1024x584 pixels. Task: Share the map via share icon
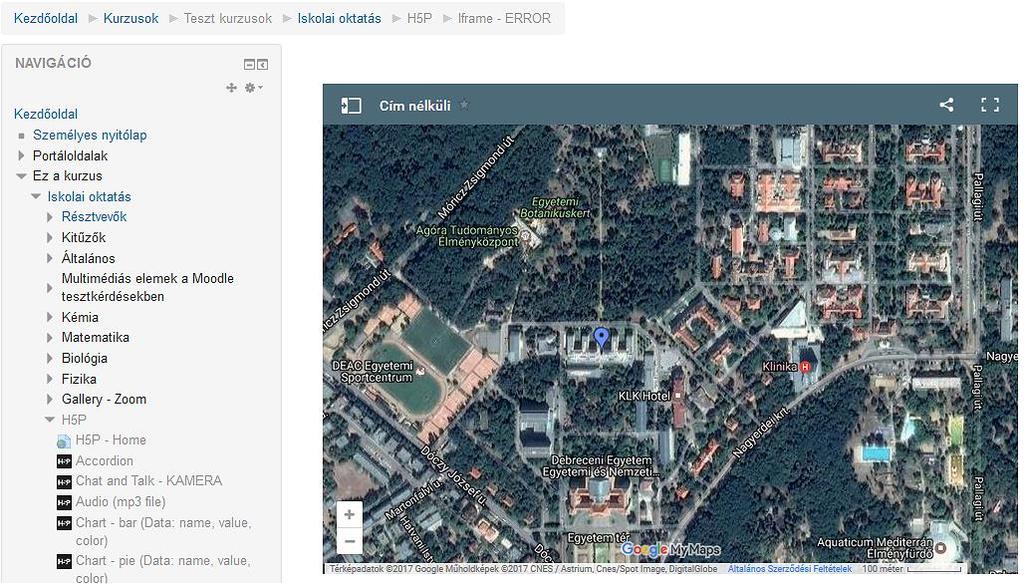[x=946, y=105]
